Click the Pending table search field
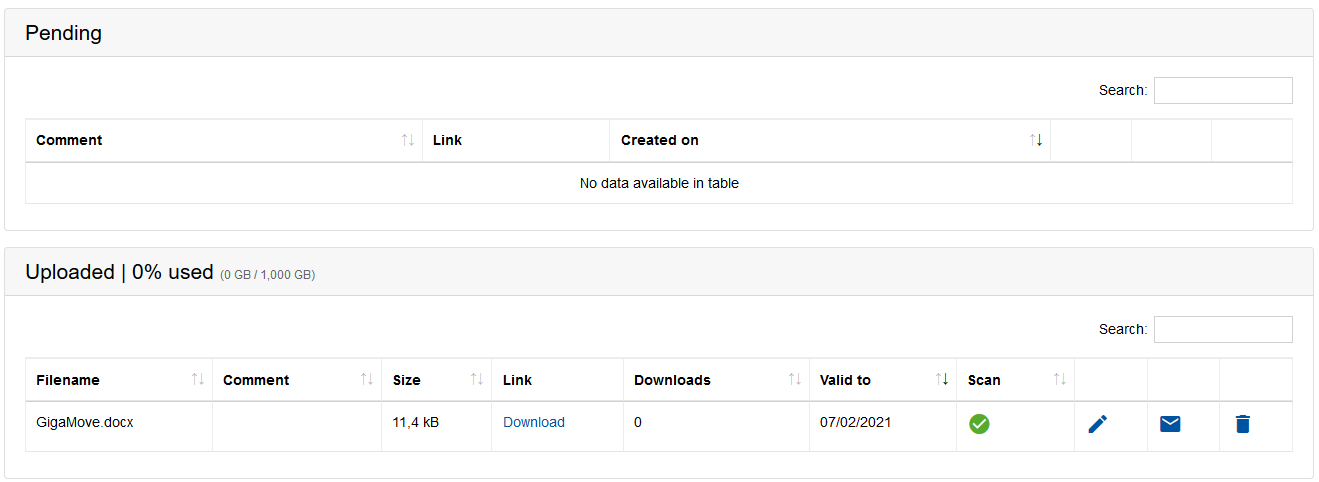This screenshot has height=482, width=1319. pos(1222,90)
